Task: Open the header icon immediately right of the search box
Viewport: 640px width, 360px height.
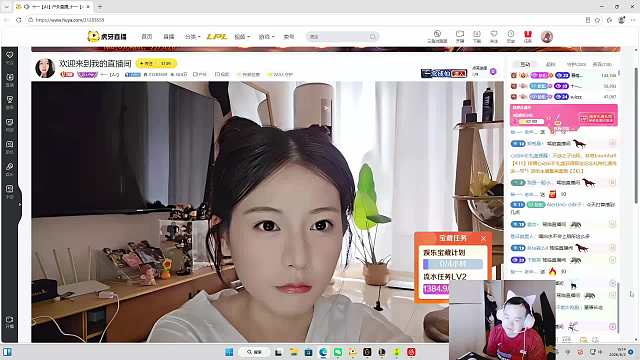Action: tap(437, 36)
